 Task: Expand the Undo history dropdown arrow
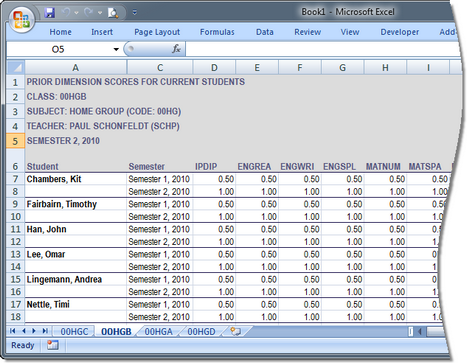point(76,13)
